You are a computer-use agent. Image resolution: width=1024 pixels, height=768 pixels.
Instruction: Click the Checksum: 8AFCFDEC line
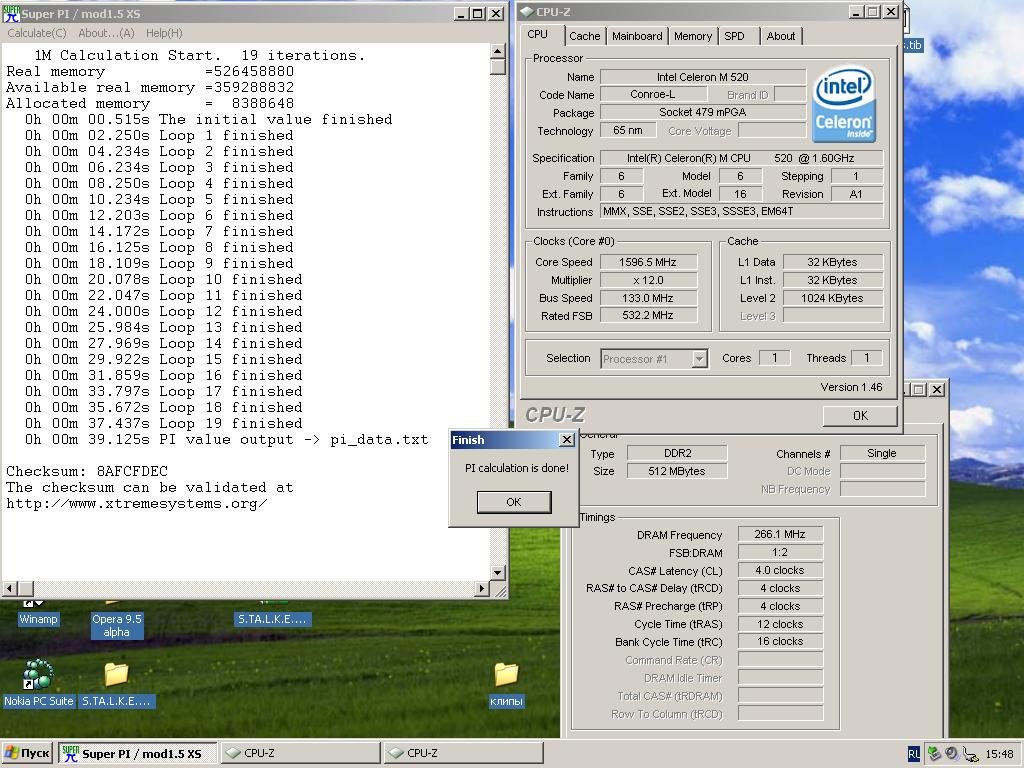click(87, 472)
